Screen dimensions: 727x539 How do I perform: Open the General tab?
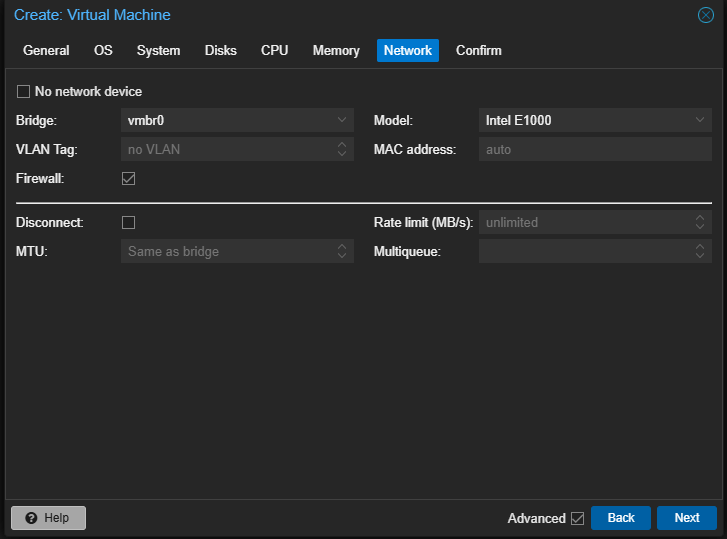[x=46, y=51]
